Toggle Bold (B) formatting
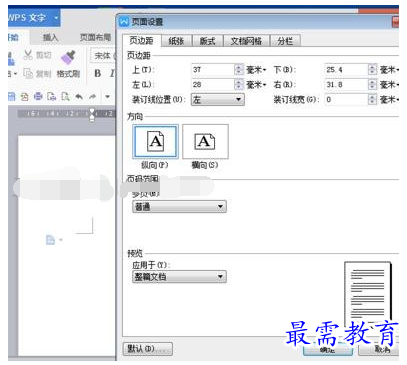Viewport: 407px width, 365px height. pos(98,73)
